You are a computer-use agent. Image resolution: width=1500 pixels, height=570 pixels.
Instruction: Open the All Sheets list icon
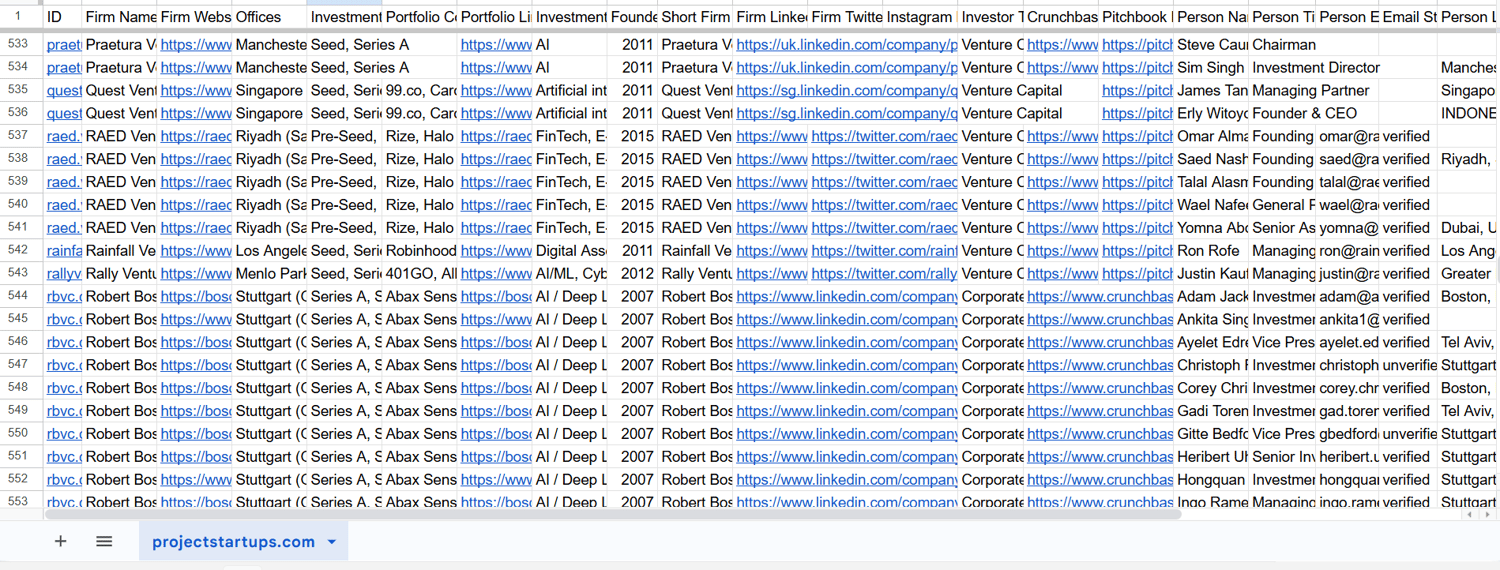104,541
